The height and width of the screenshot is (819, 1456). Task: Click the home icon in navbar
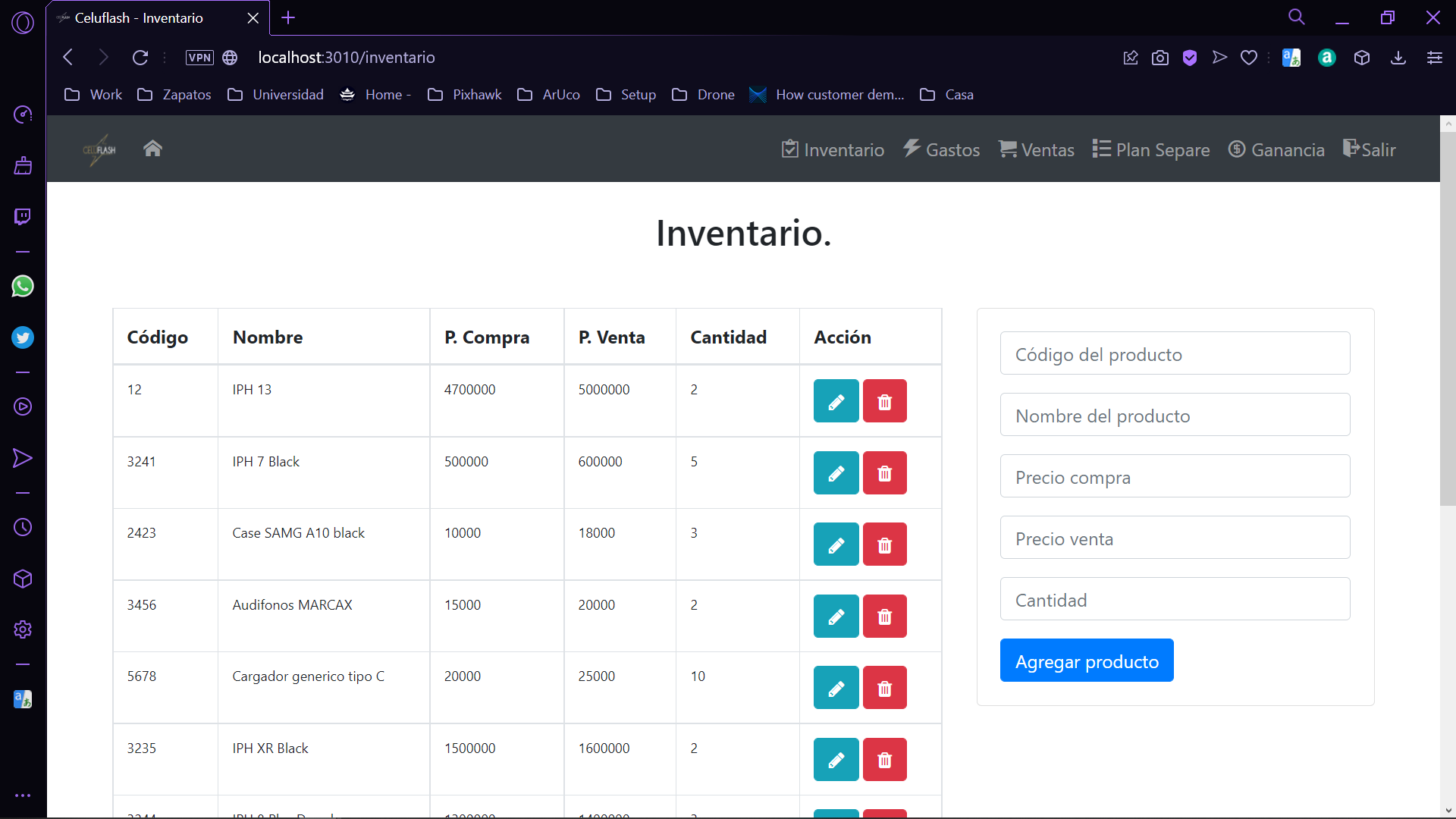pyautogui.click(x=152, y=149)
